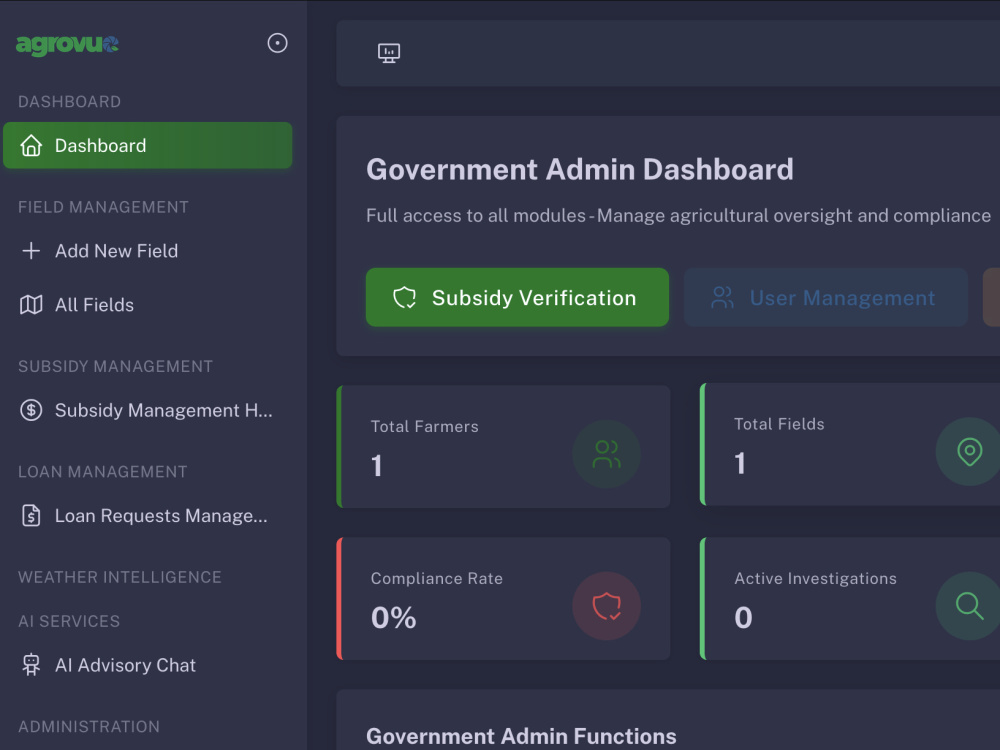Viewport: 1000px width, 750px height.
Task: Click the WEATHER INTELLIGENCE section header
Action: click(120, 577)
